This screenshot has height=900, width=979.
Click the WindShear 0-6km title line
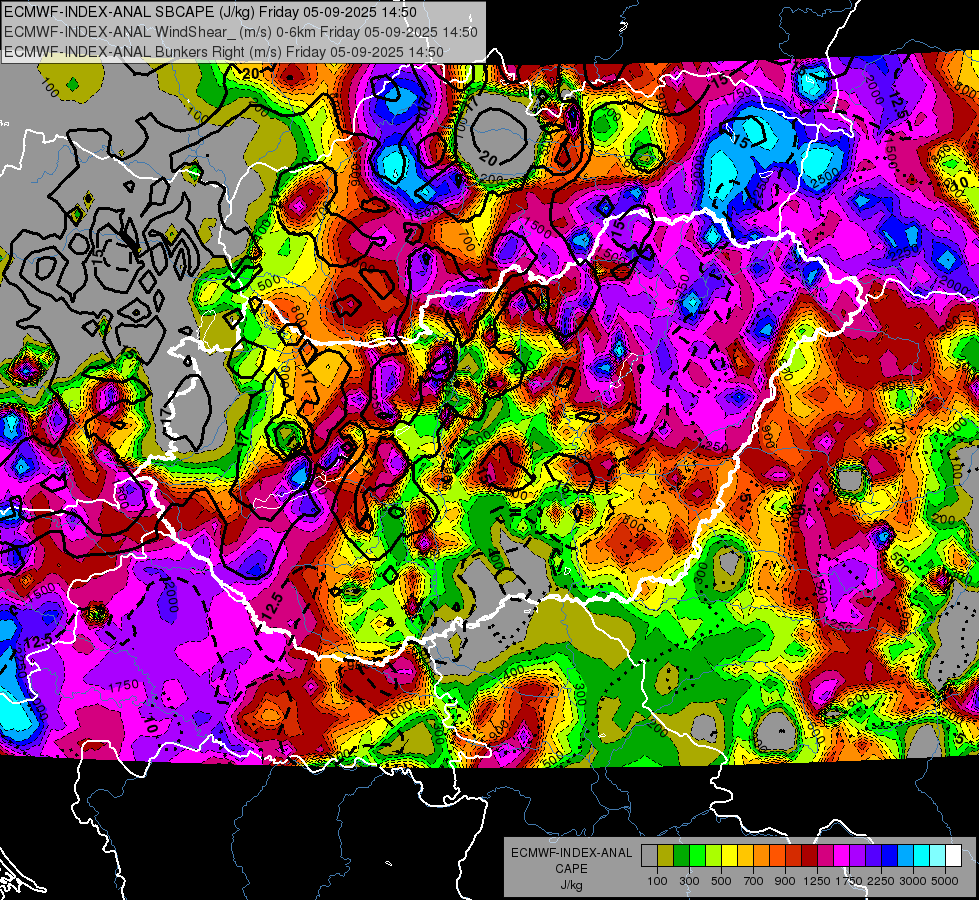pyautogui.click(x=240, y=32)
